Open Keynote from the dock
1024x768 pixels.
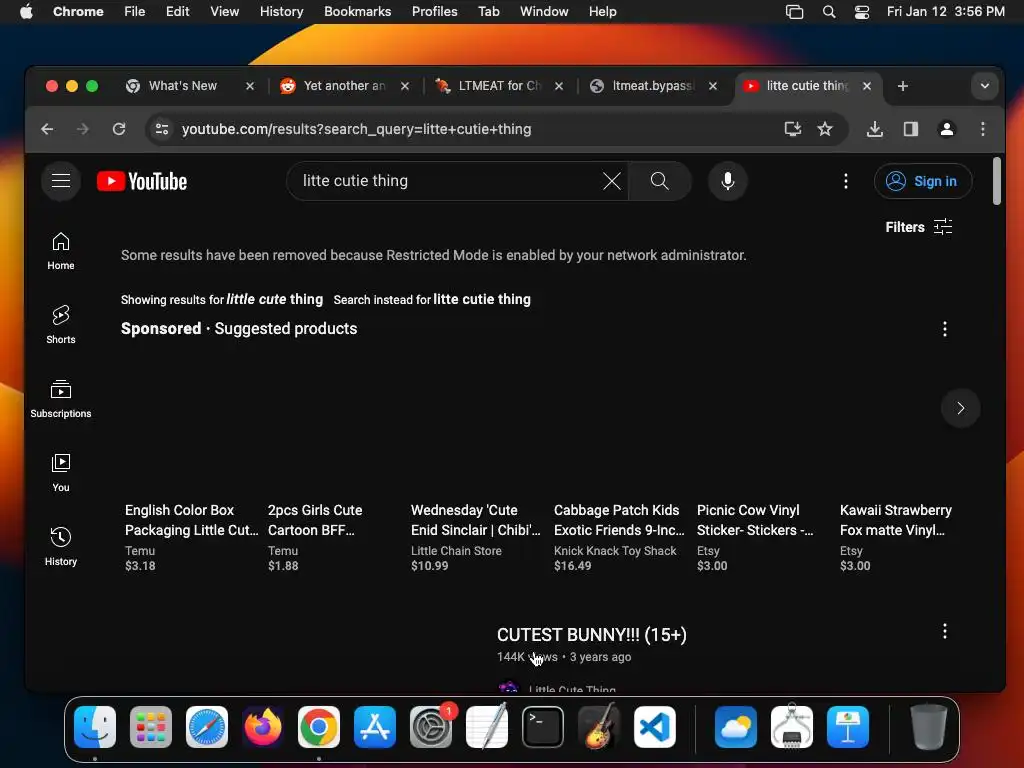click(848, 727)
